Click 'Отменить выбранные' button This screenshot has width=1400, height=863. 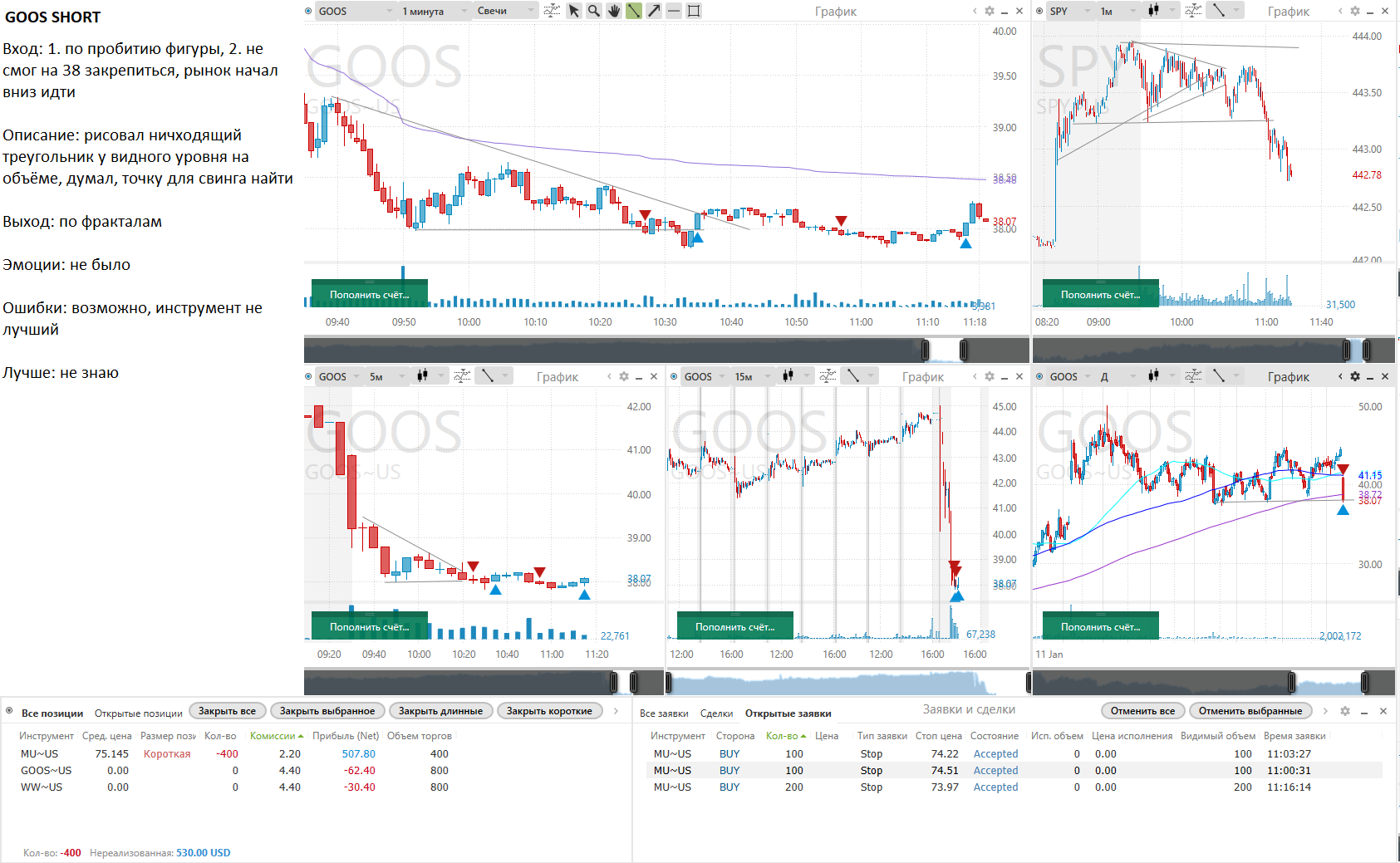pyautogui.click(x=1250, y=711)
